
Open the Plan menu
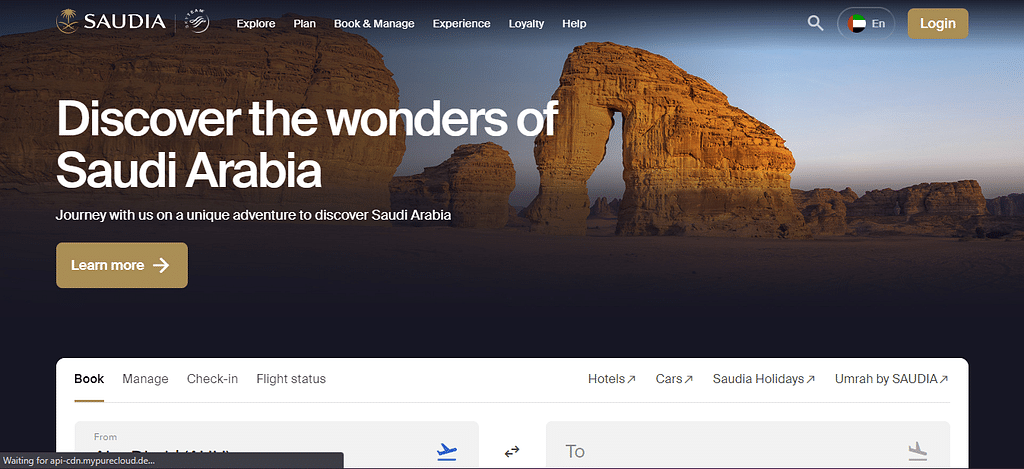tap(305, 23)
